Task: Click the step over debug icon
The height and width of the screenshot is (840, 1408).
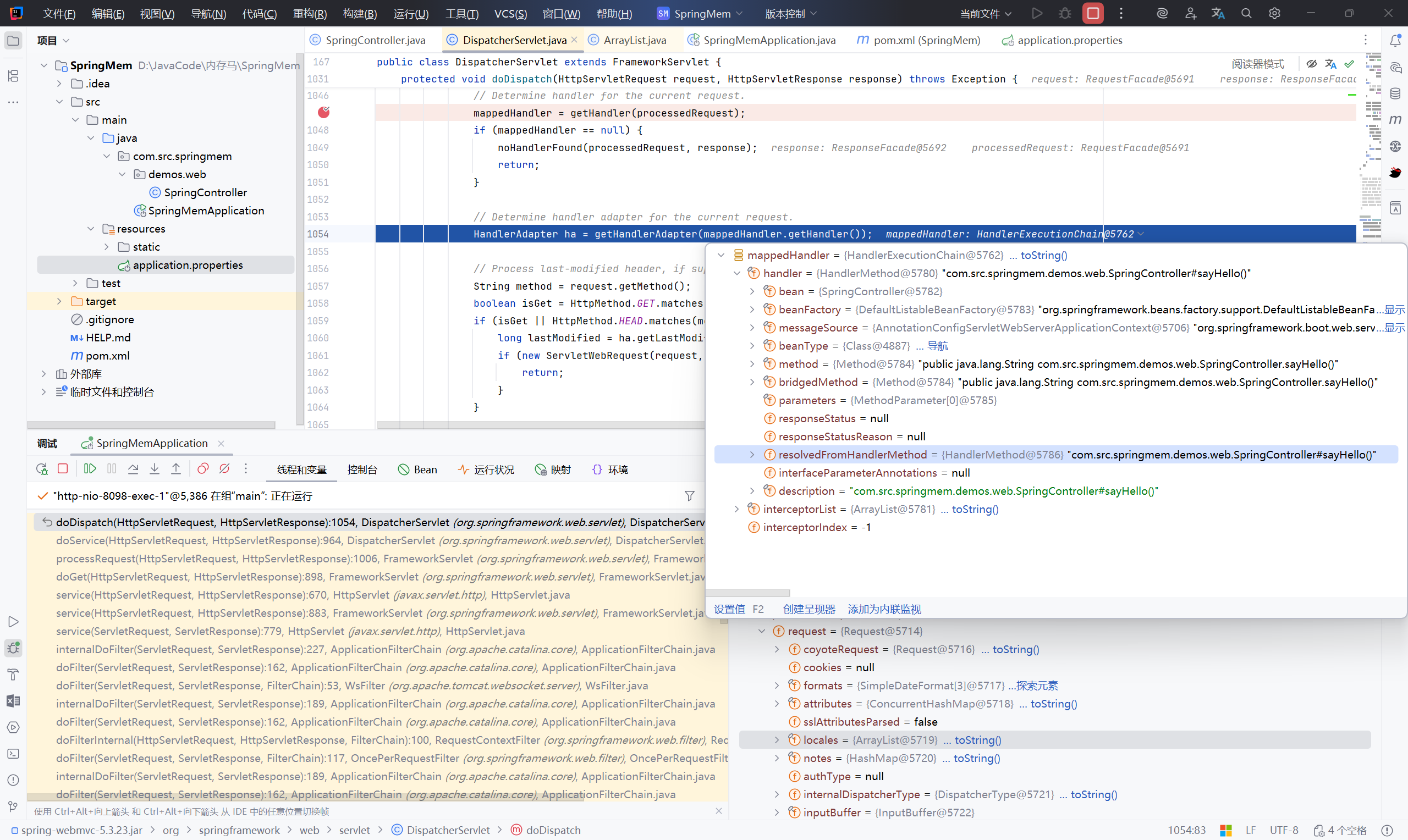Action: [x=133, y=469]
